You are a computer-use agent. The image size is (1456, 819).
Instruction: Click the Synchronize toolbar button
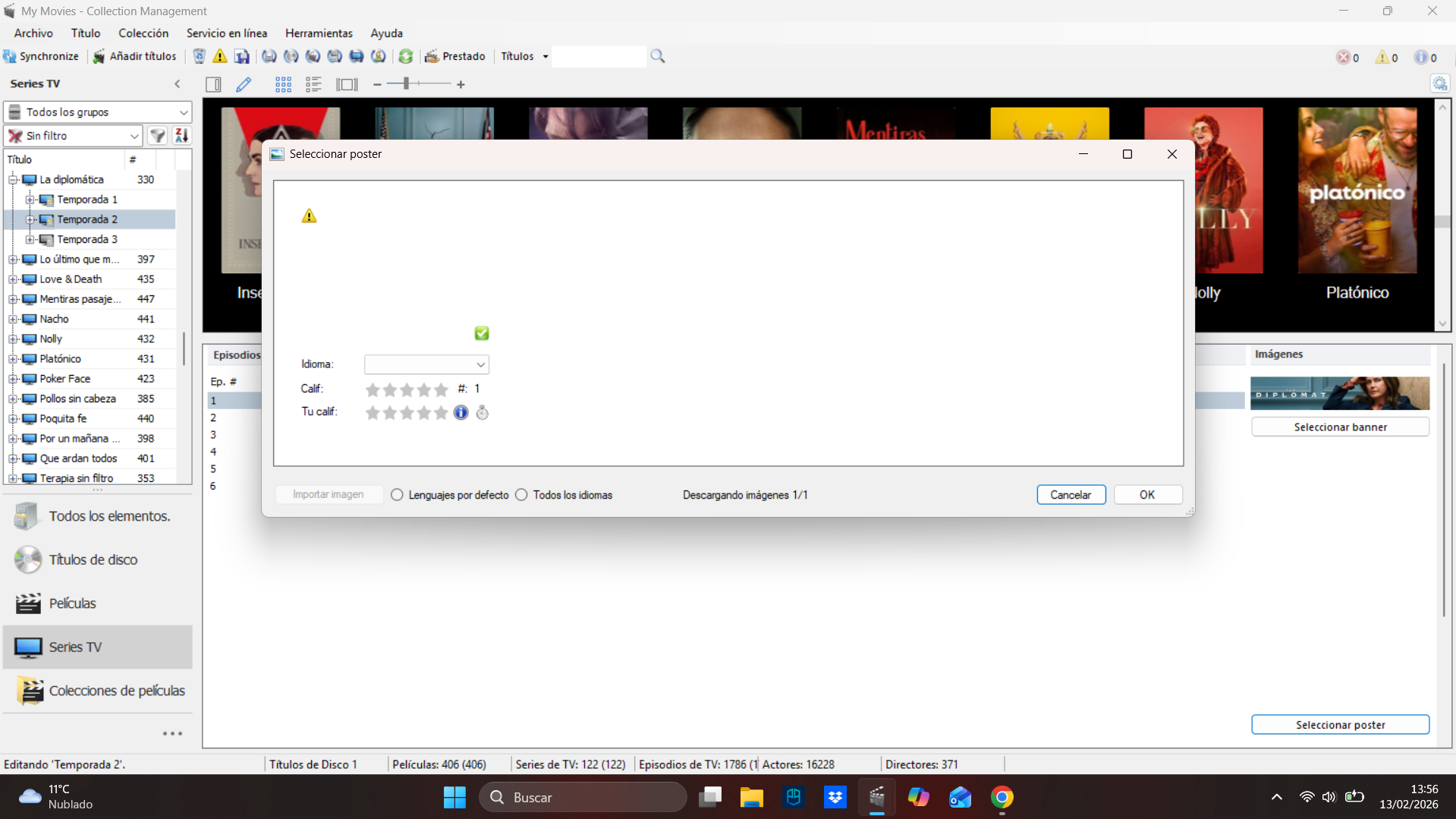click(41, 56)
